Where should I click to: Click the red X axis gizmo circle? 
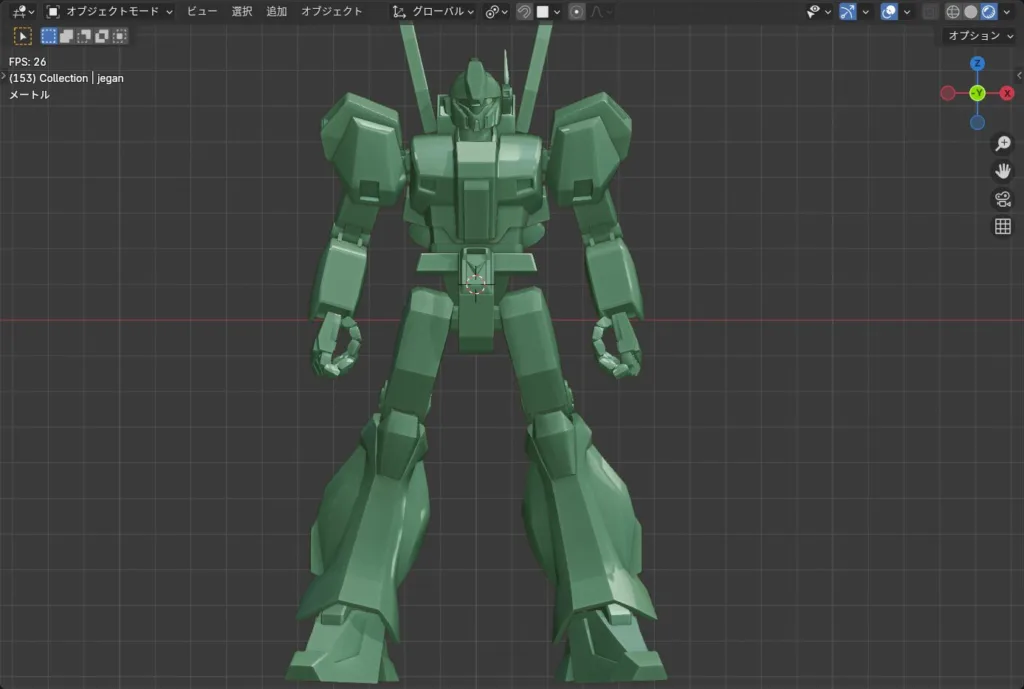tap(1007, 93)
